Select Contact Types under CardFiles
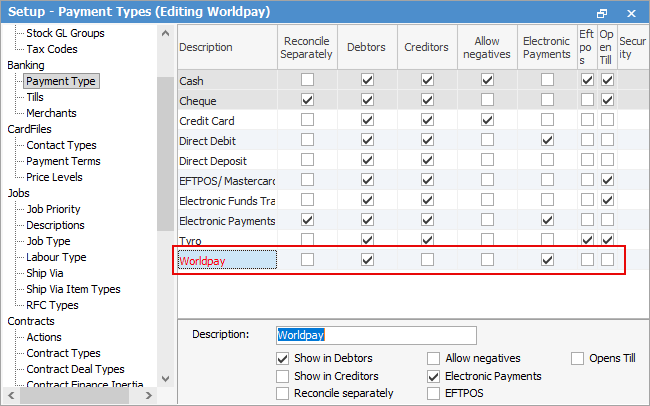 [x=61, y=145]
